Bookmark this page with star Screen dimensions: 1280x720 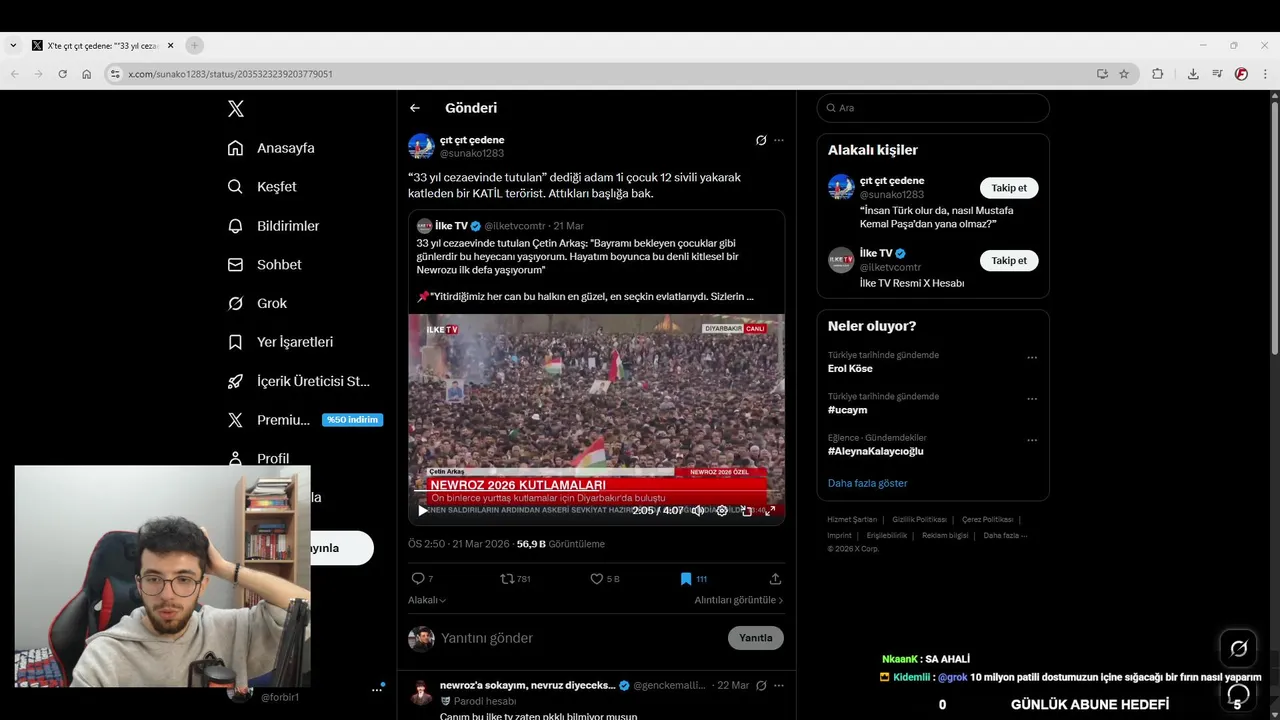[x=1124, y=74]
